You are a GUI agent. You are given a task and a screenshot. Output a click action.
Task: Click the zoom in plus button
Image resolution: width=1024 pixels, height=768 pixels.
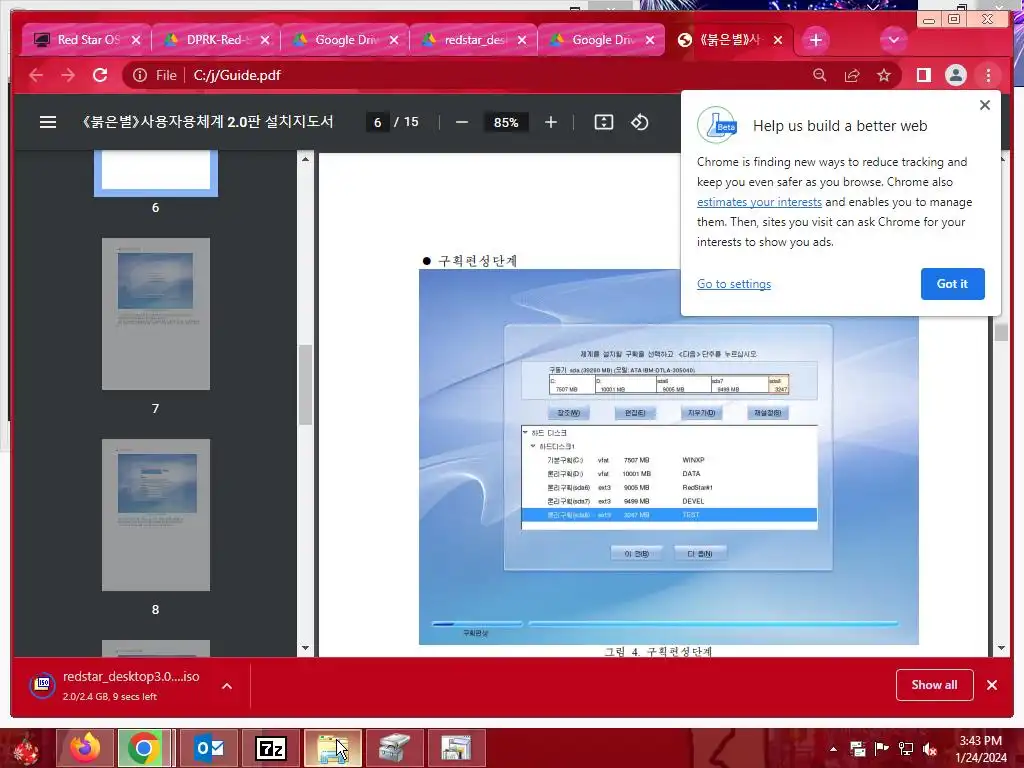coord(551,122)
